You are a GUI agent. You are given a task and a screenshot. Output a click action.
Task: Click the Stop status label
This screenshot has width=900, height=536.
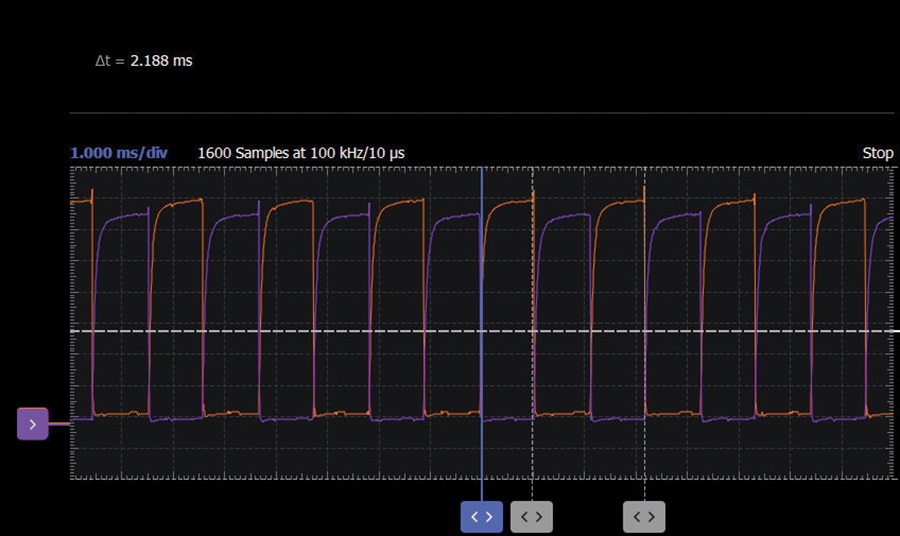(878, 153)
